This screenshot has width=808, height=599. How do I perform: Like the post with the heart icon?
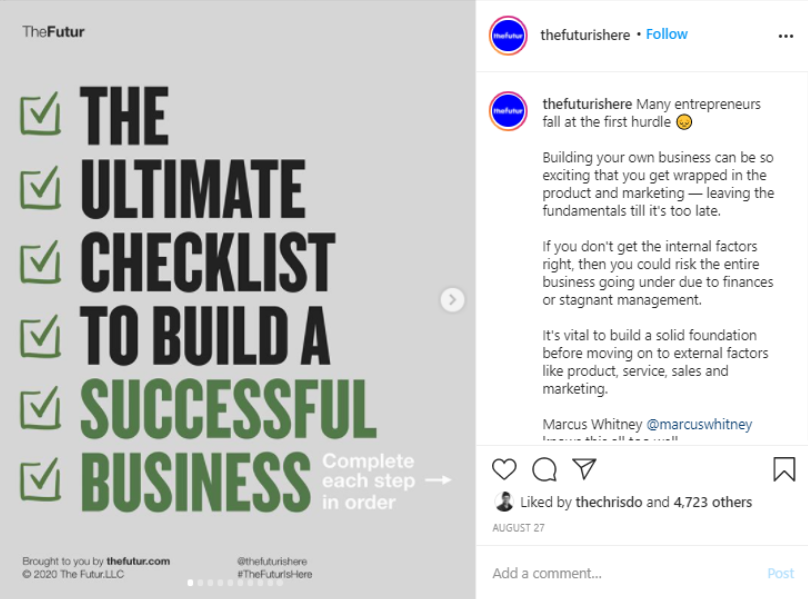505,469
